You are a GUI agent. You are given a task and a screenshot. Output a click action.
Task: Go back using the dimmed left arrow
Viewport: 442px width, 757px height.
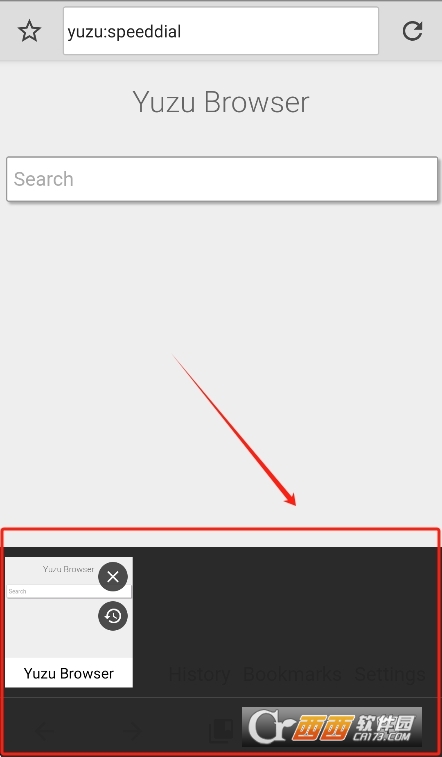(45, 731)
